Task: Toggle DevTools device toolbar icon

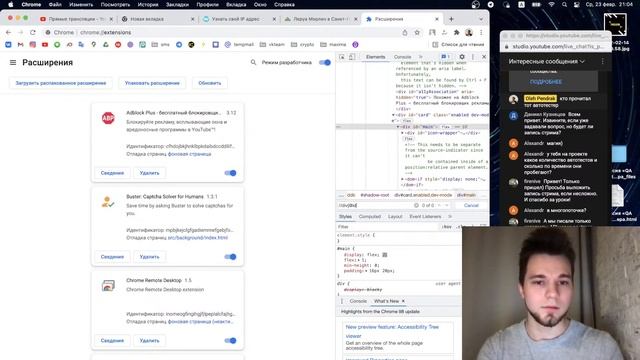Action: point(352,57)
